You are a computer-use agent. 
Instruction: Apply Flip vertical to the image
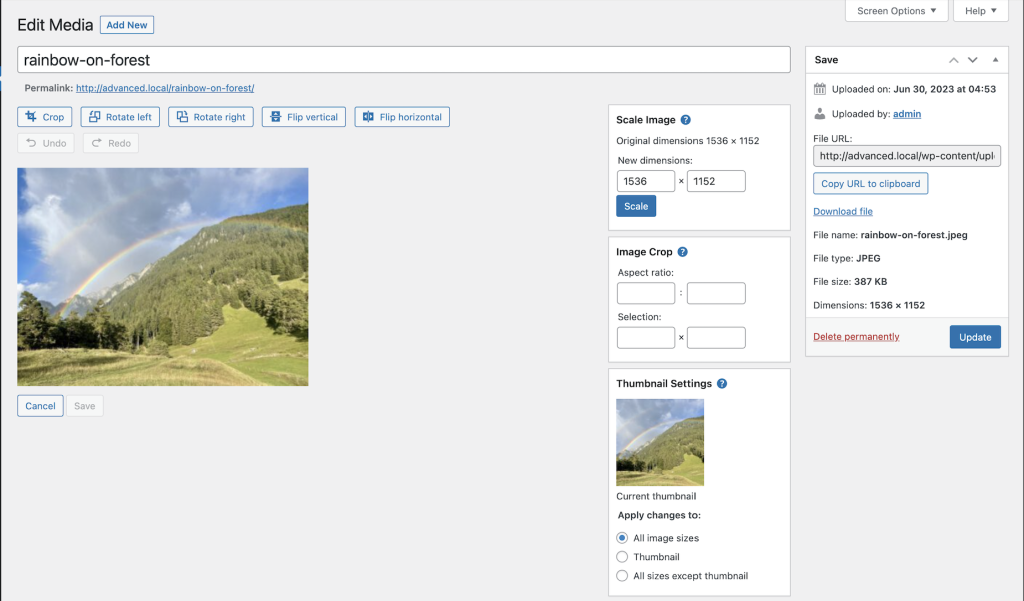[x=304, y=116]
